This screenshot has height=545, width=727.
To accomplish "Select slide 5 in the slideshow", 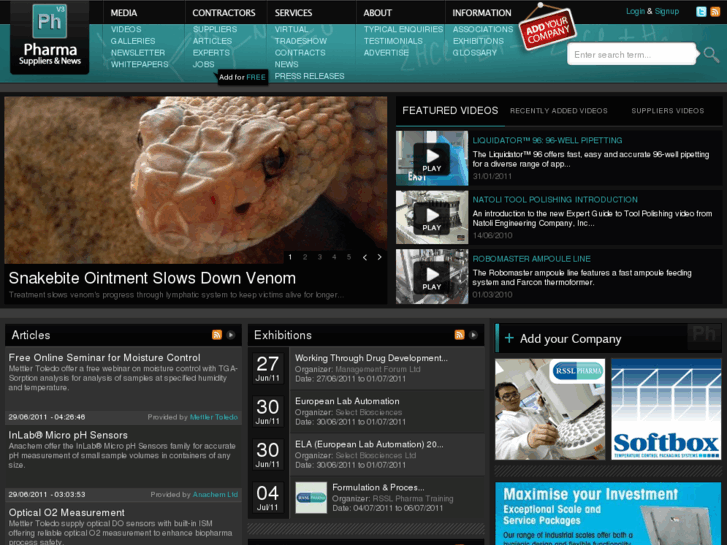I will coord(349,257).
